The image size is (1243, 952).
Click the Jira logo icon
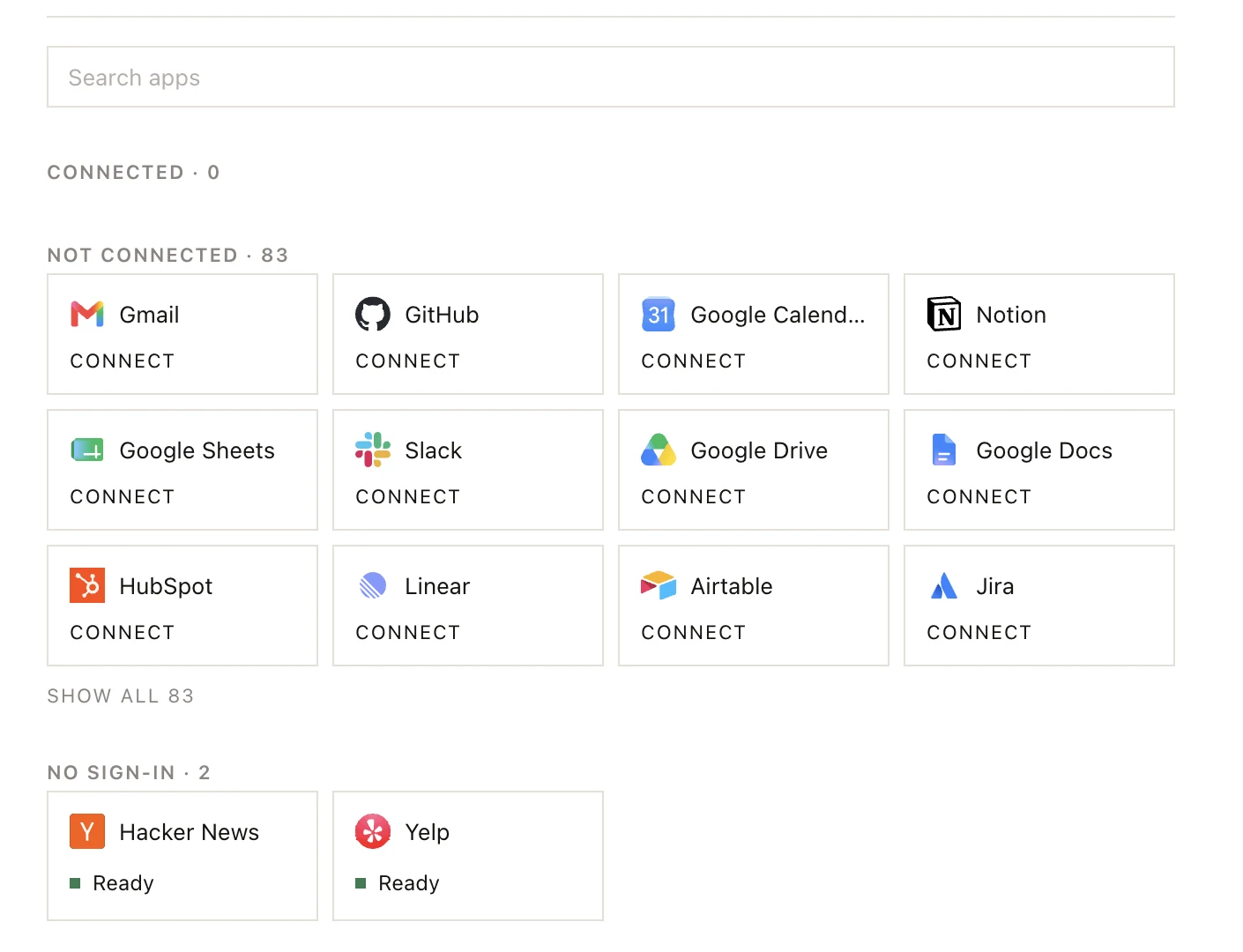click(x=944, y=586)
